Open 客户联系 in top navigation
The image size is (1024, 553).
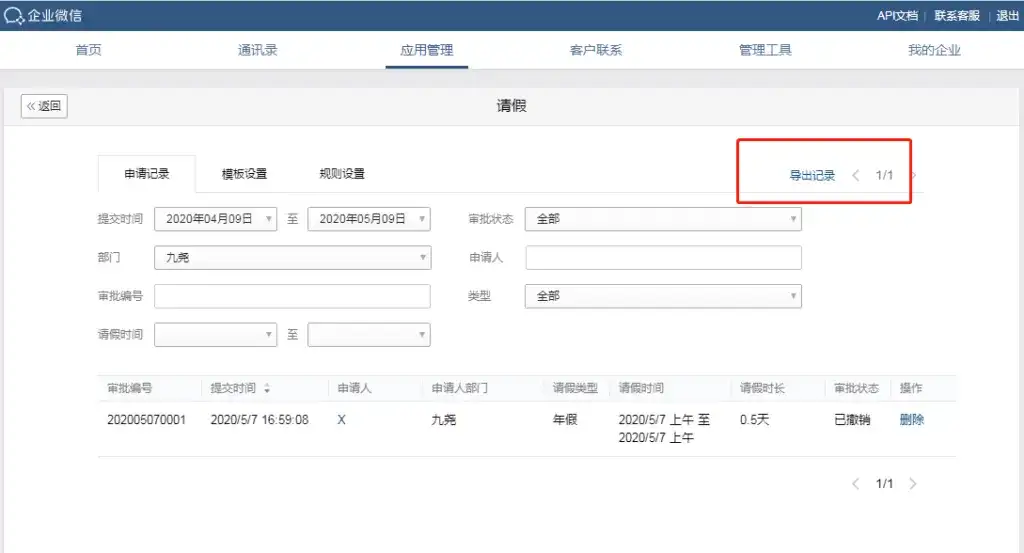pyautogui.click(x=596, y=50)
